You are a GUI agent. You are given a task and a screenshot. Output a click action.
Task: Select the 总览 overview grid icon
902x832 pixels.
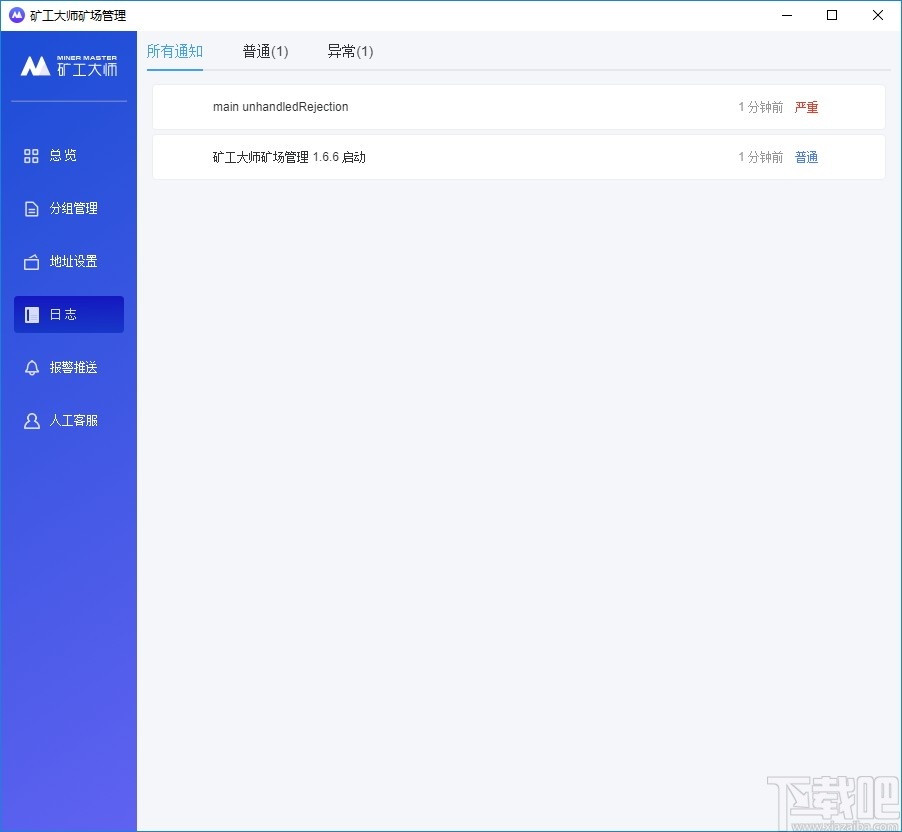click(x=31, y=155)
